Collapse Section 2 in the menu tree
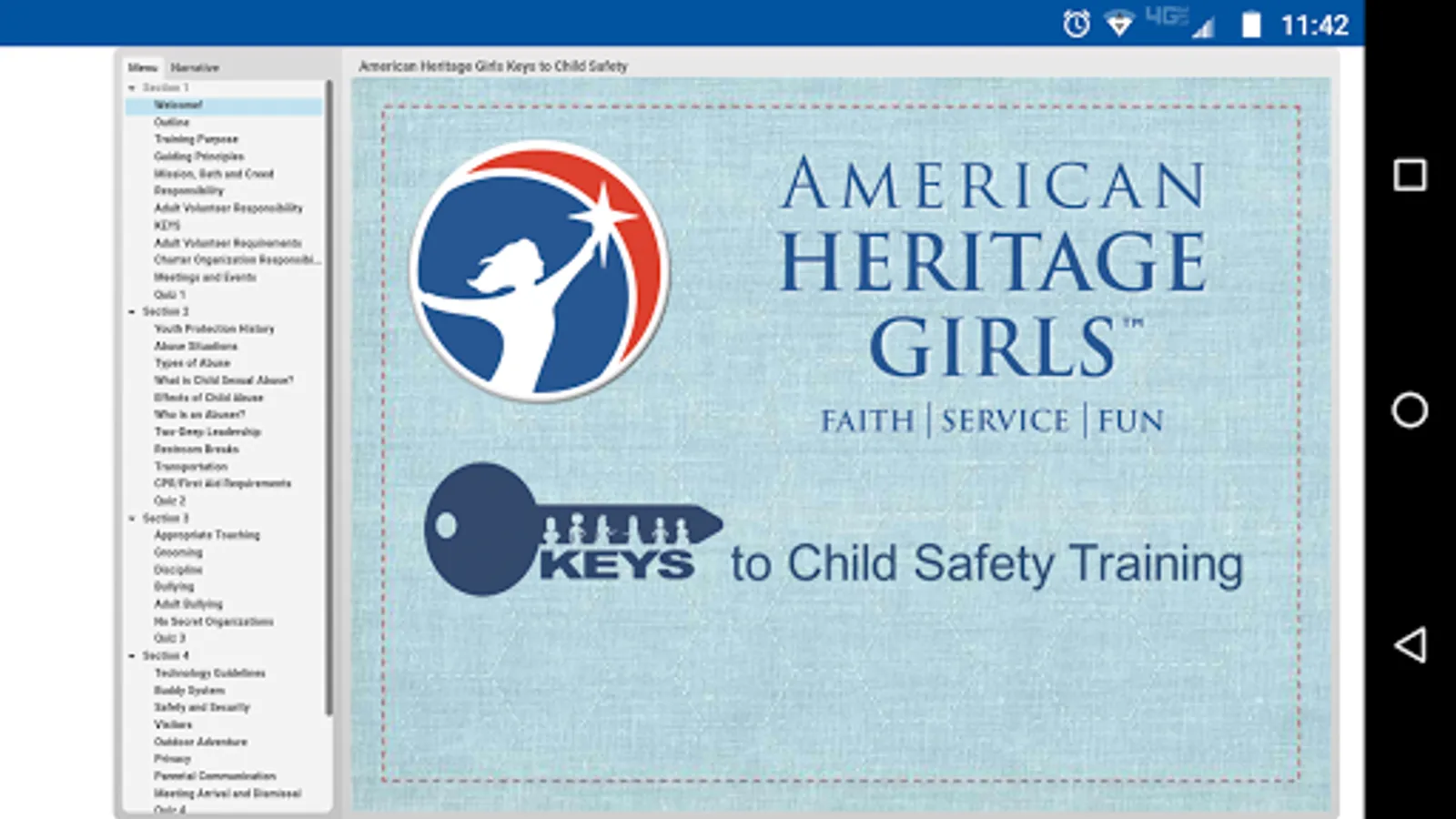1456x819 pixels. point(132,311)
